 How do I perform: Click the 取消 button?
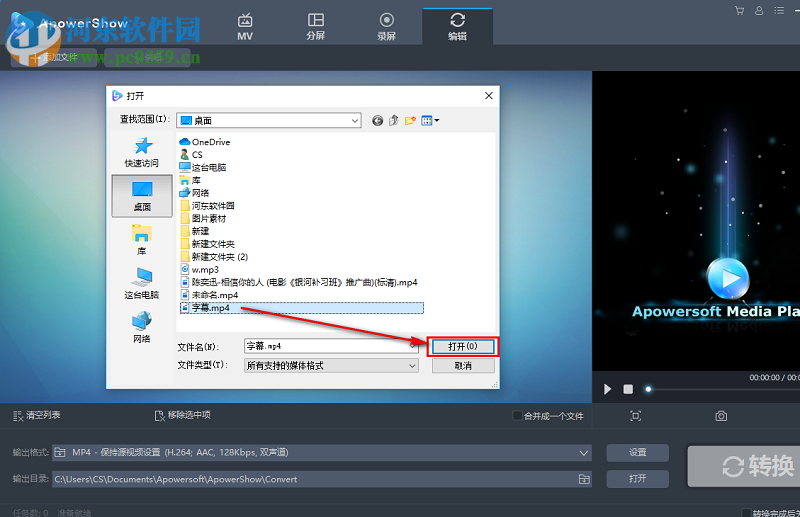click(463, 366)
